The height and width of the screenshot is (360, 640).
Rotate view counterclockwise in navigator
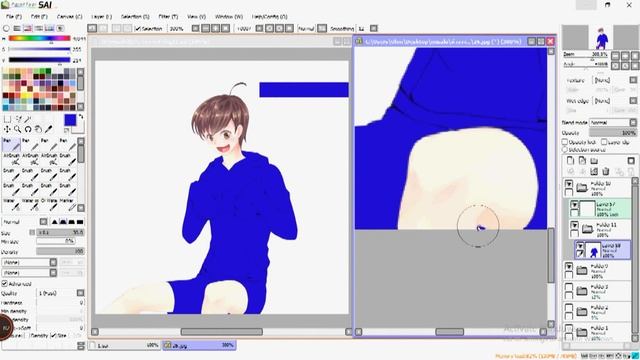pyautogui.click(x=616, y=65)
